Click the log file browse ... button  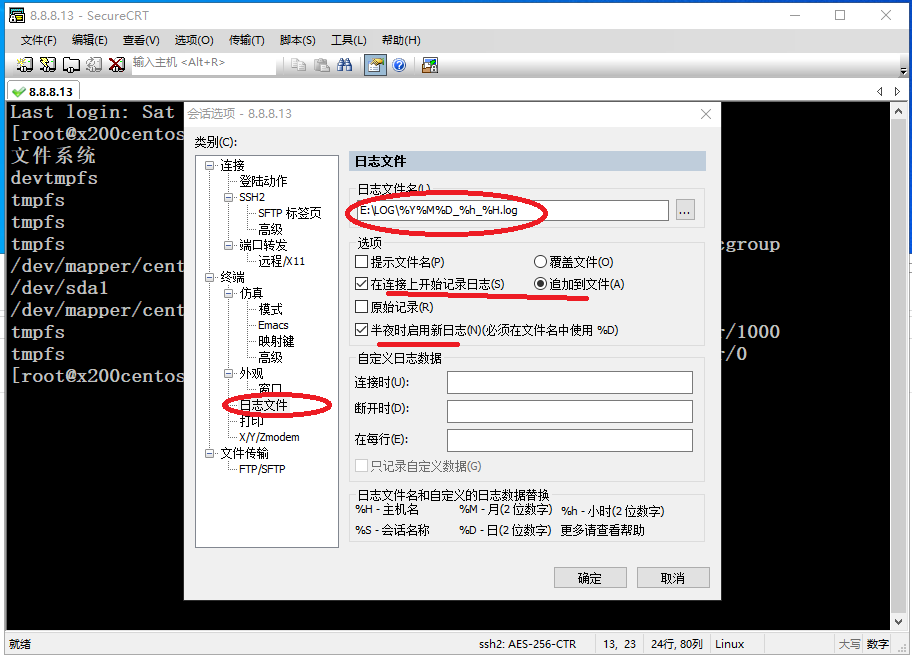[x=685, y=210]
